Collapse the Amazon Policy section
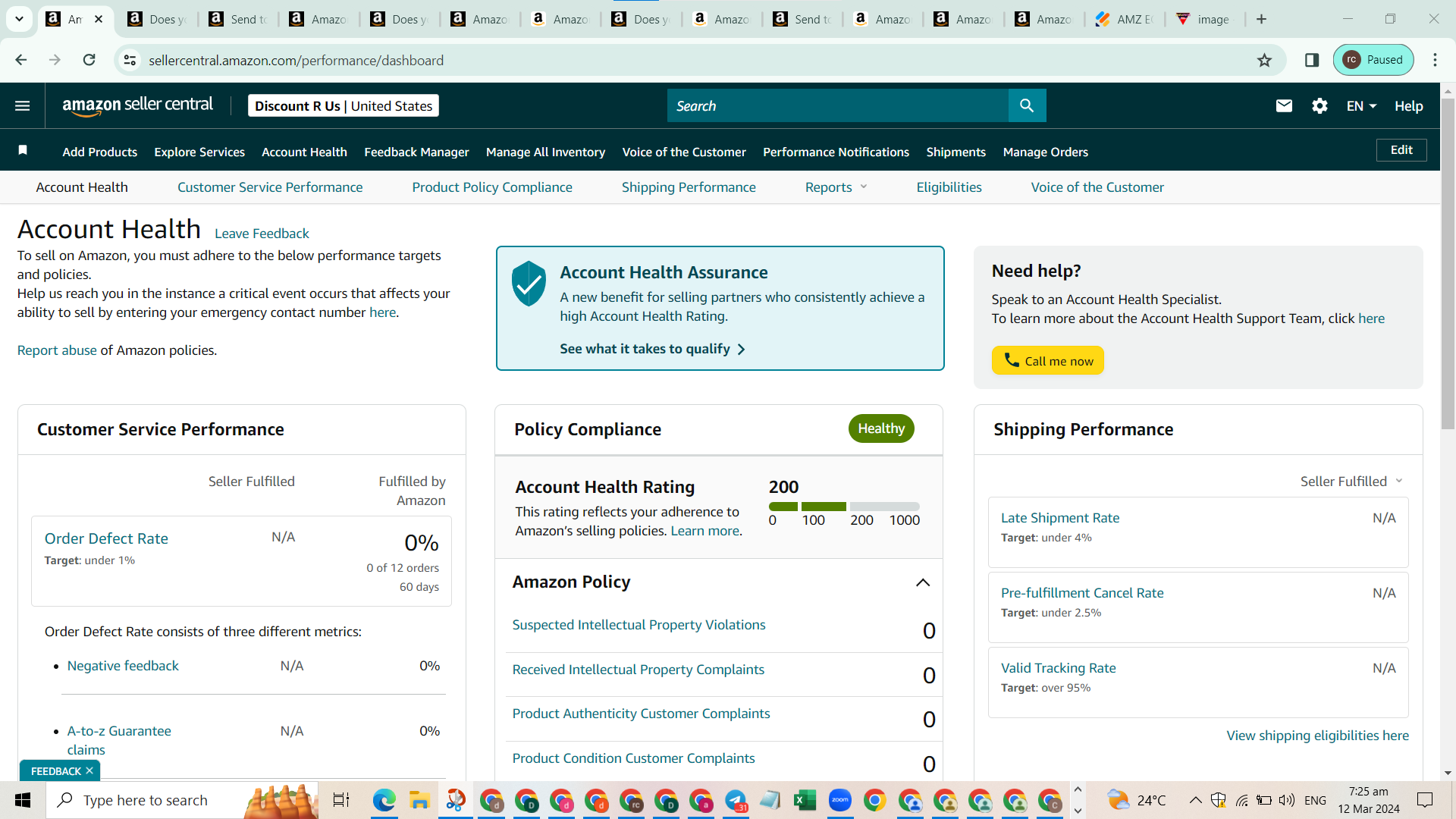1456x819 pixels. tap(923, 582)
